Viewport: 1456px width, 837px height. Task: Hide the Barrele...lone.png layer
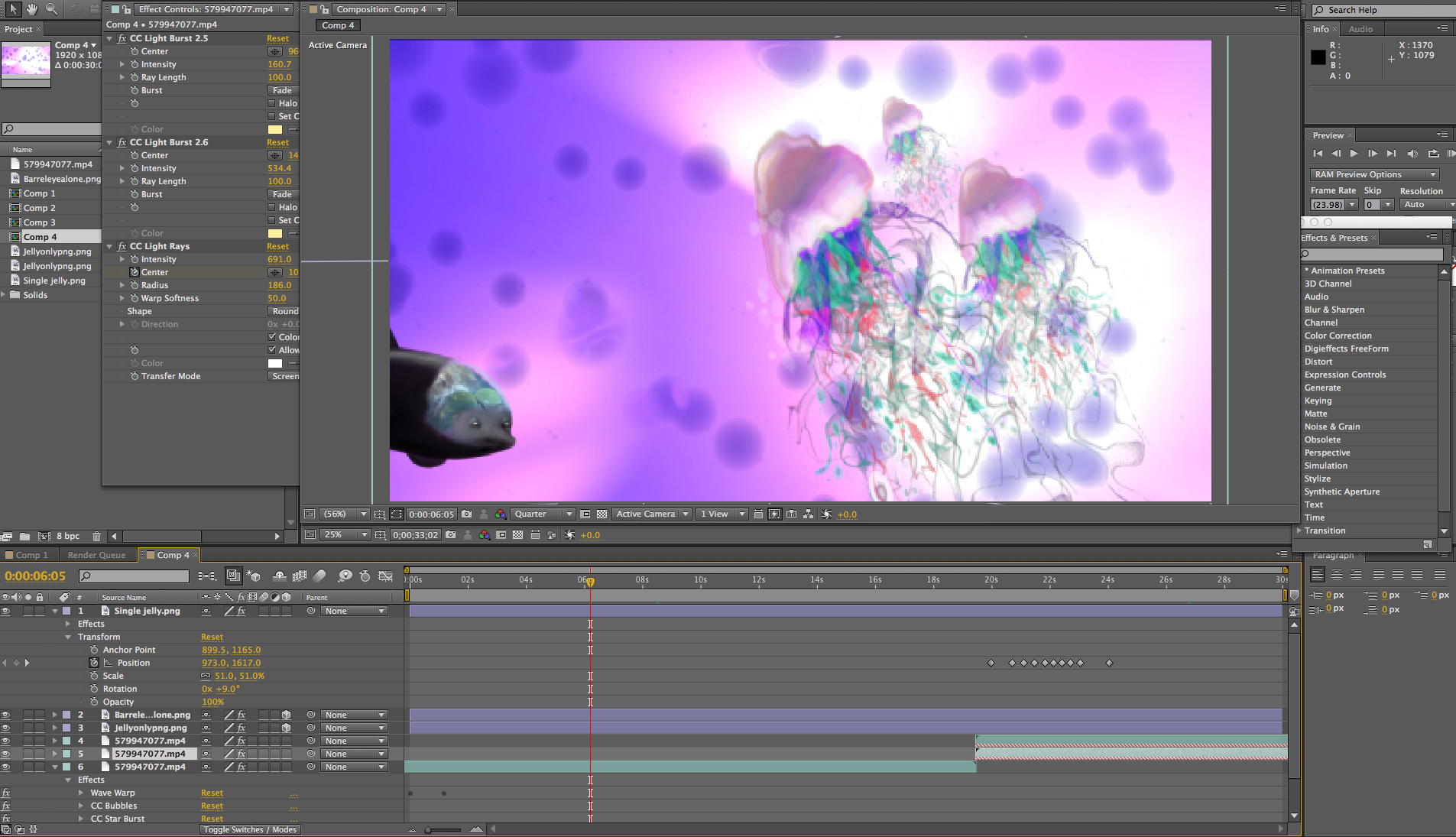(x=5, y=715)
